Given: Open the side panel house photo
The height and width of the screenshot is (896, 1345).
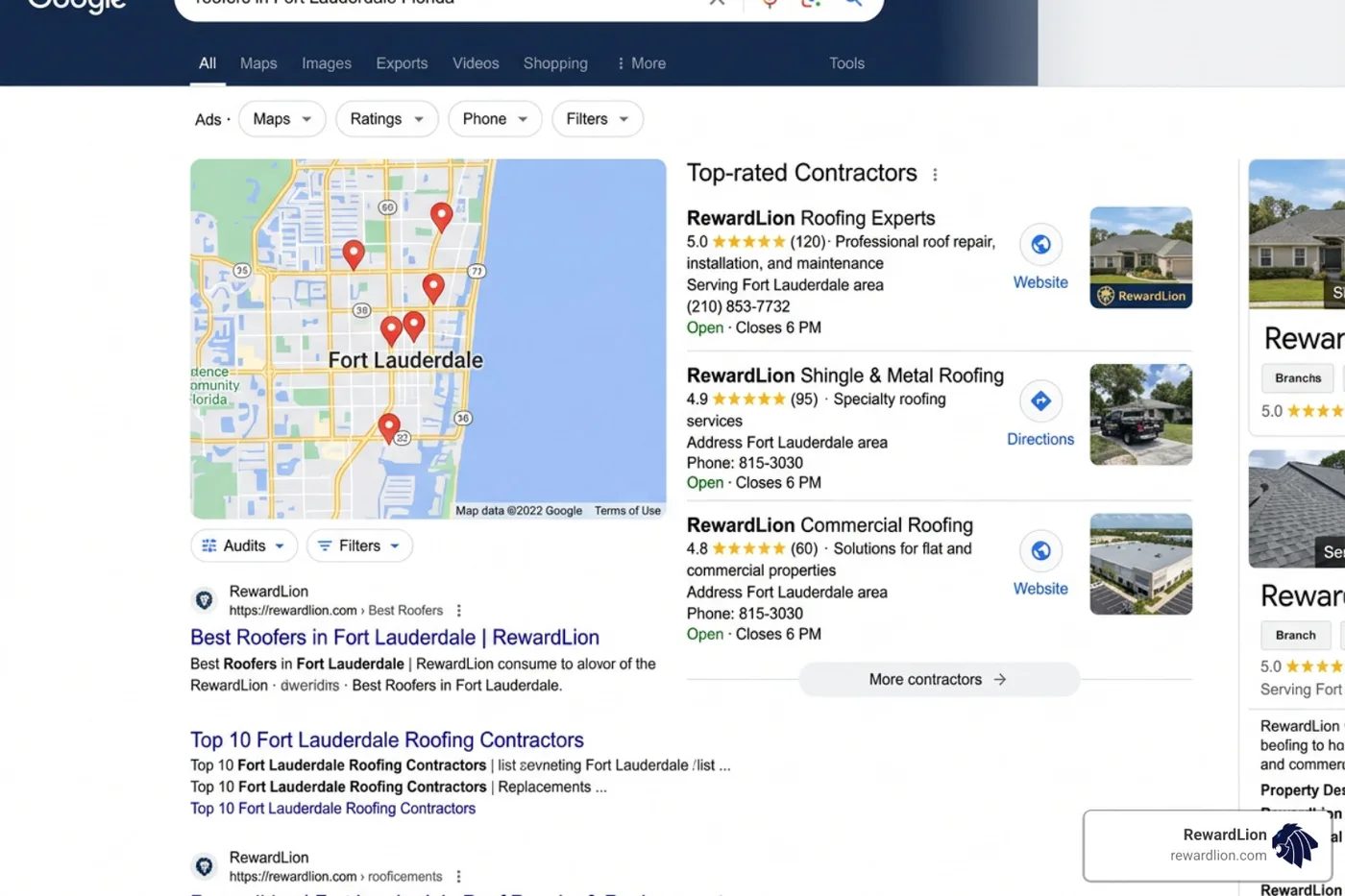Looking at the screenshot, I should click(1297, 233).
